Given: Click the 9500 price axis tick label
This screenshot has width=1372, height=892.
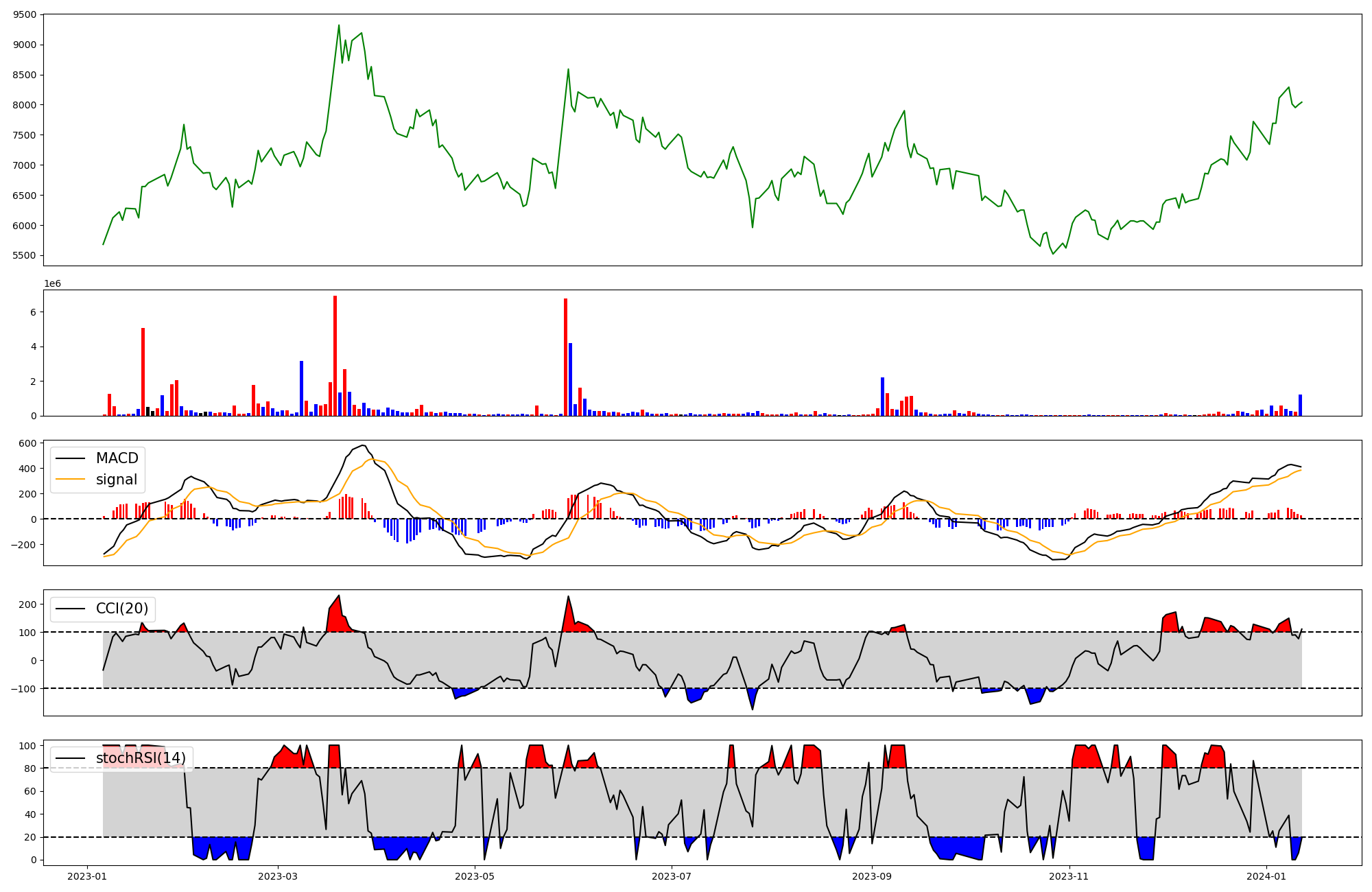Looking at the screenshot, I should [25, 14].
